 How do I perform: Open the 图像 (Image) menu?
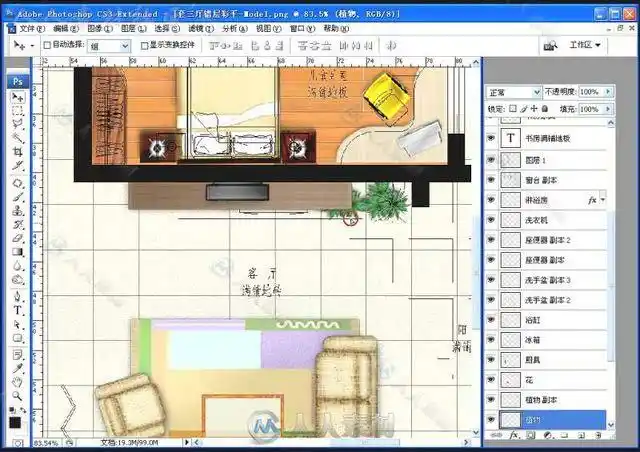coord(100,29)
